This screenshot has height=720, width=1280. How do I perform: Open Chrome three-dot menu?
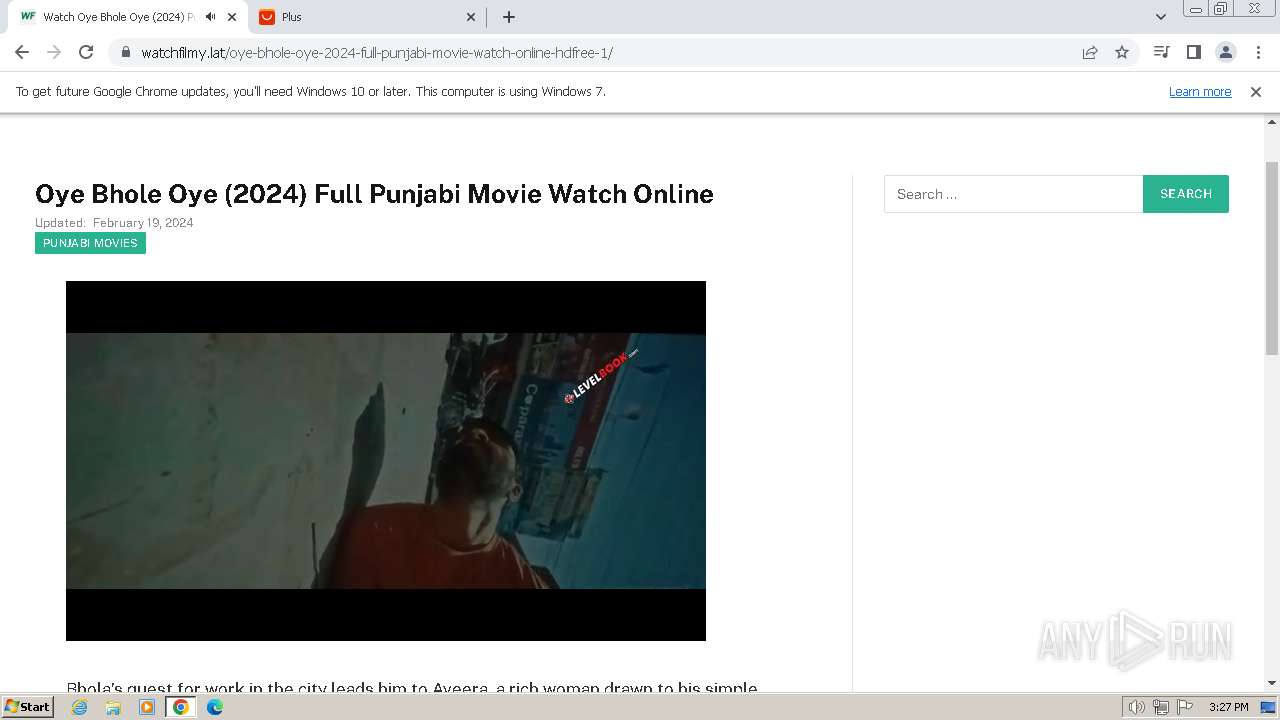(1258, 52)
